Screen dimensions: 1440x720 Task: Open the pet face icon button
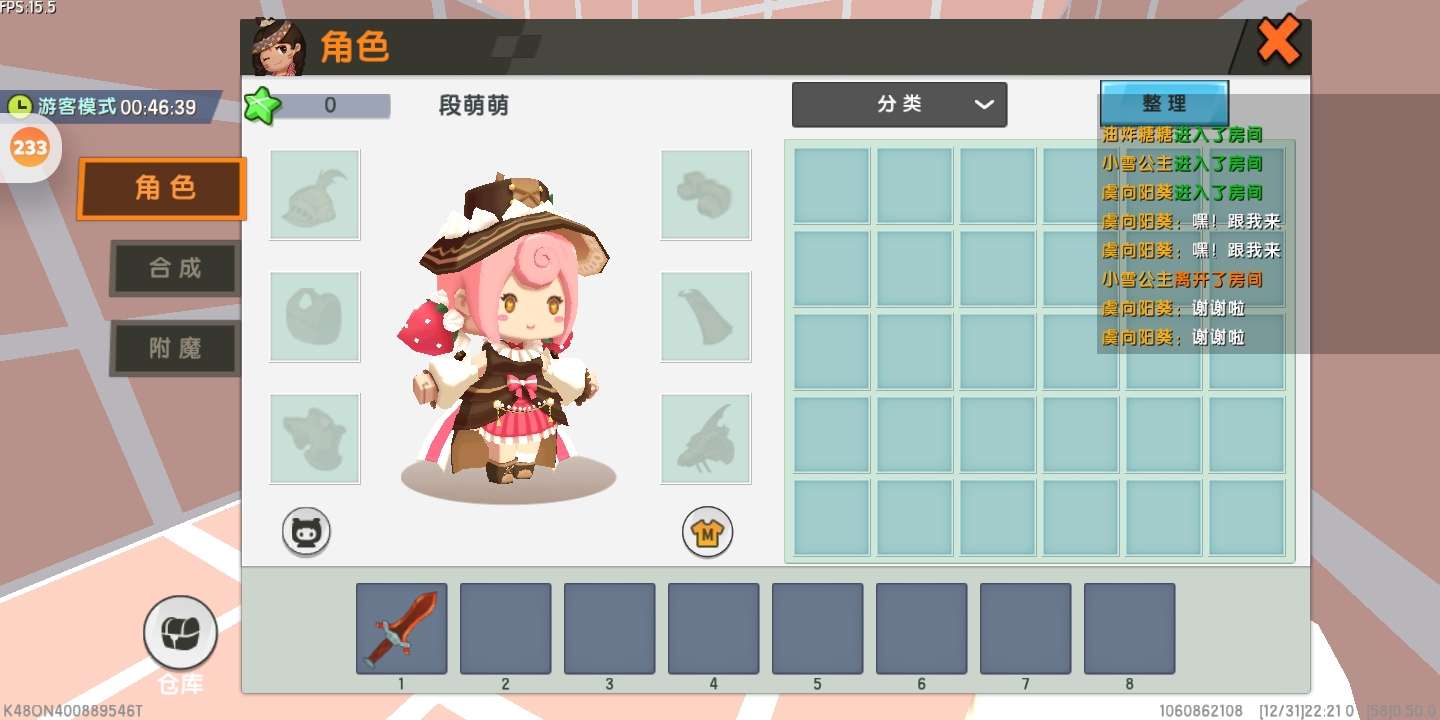(x=306, y=532)
